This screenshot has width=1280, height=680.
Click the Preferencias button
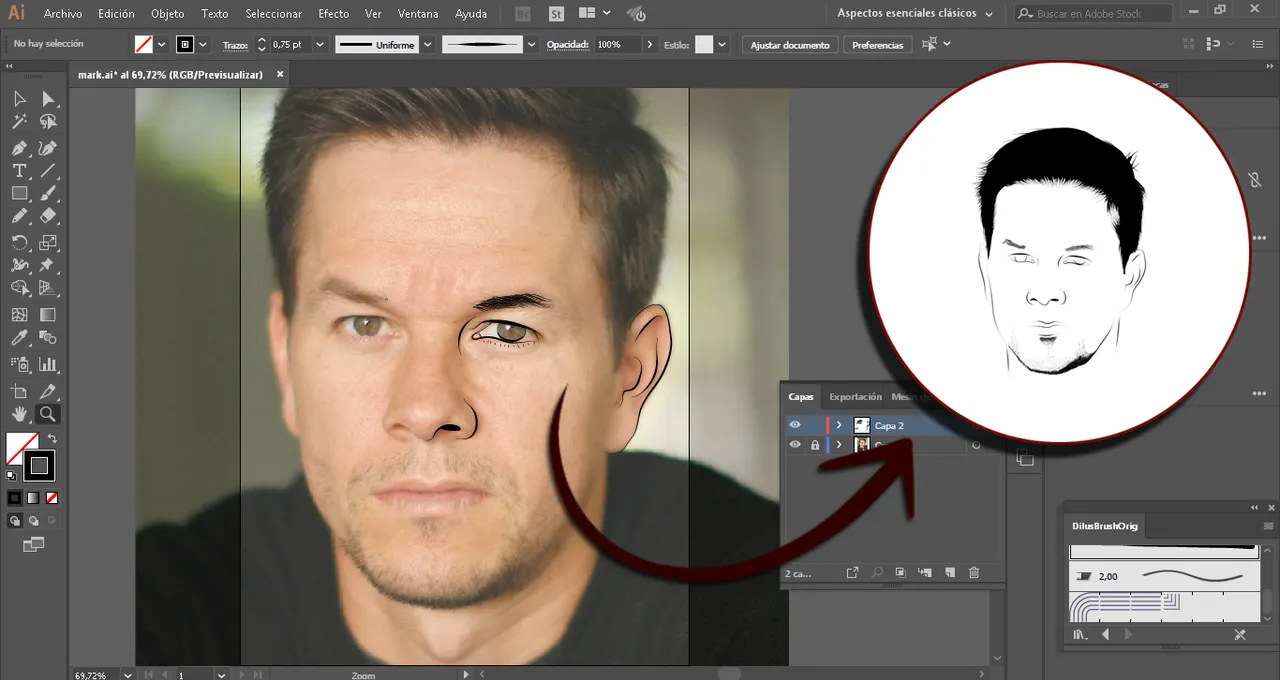point(878,45)
